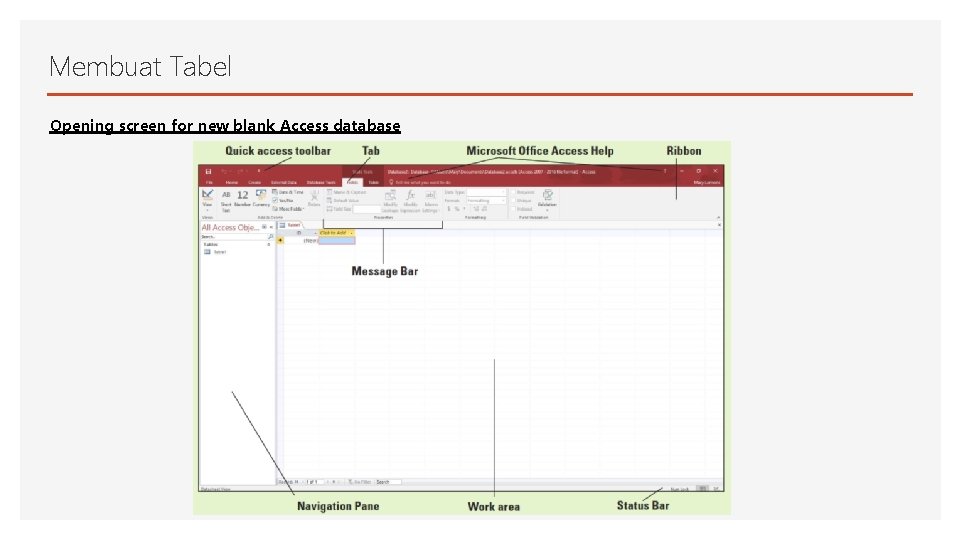The width and height of the screenshot is (960, 540).
Task: Add a Currency field
Action: [261, 198]
